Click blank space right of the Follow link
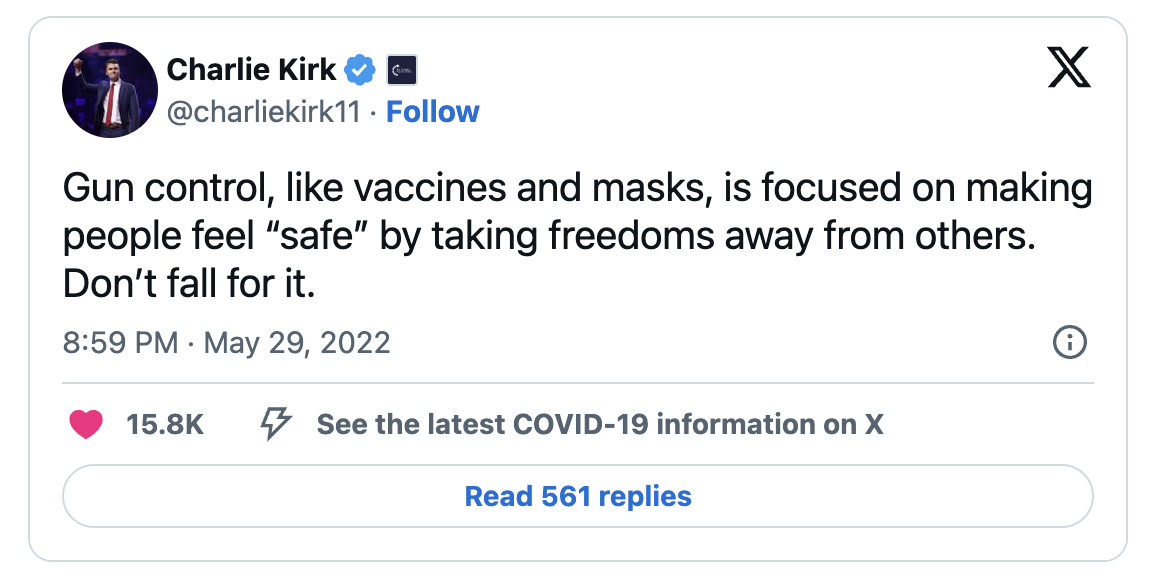 coord(736,112)
